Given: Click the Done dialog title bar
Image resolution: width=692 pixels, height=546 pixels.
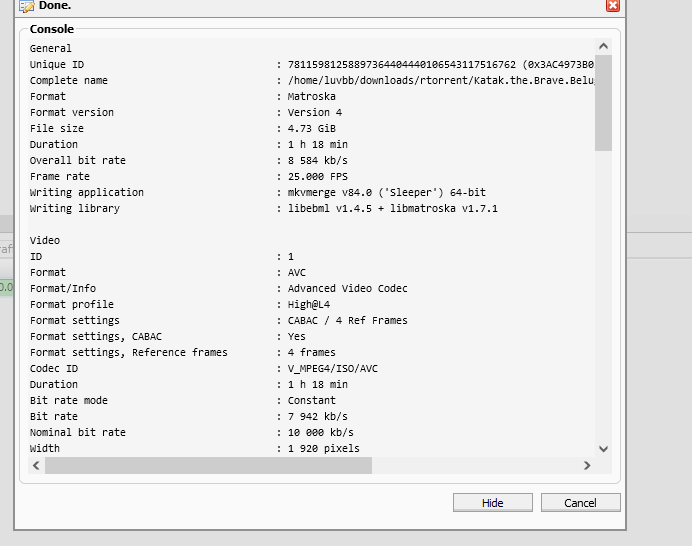Looking at the screenshot, I should (300, 5).
